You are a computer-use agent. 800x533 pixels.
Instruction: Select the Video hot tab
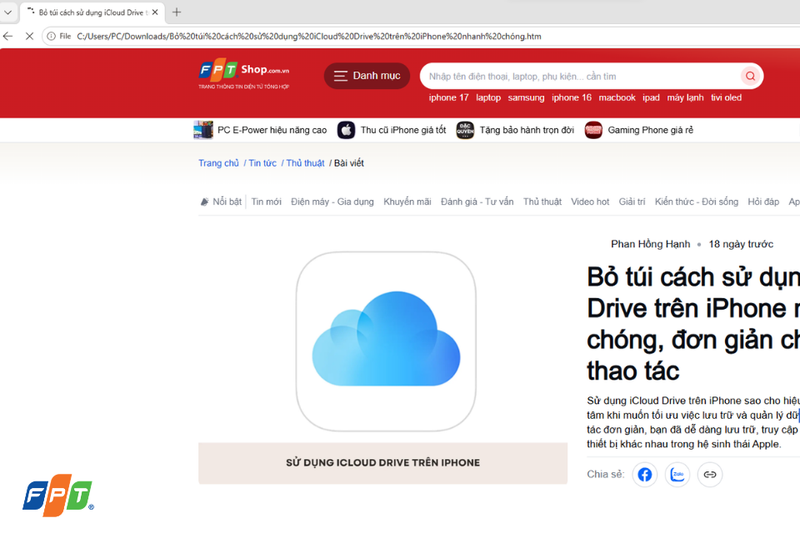(x=590, y=202)
